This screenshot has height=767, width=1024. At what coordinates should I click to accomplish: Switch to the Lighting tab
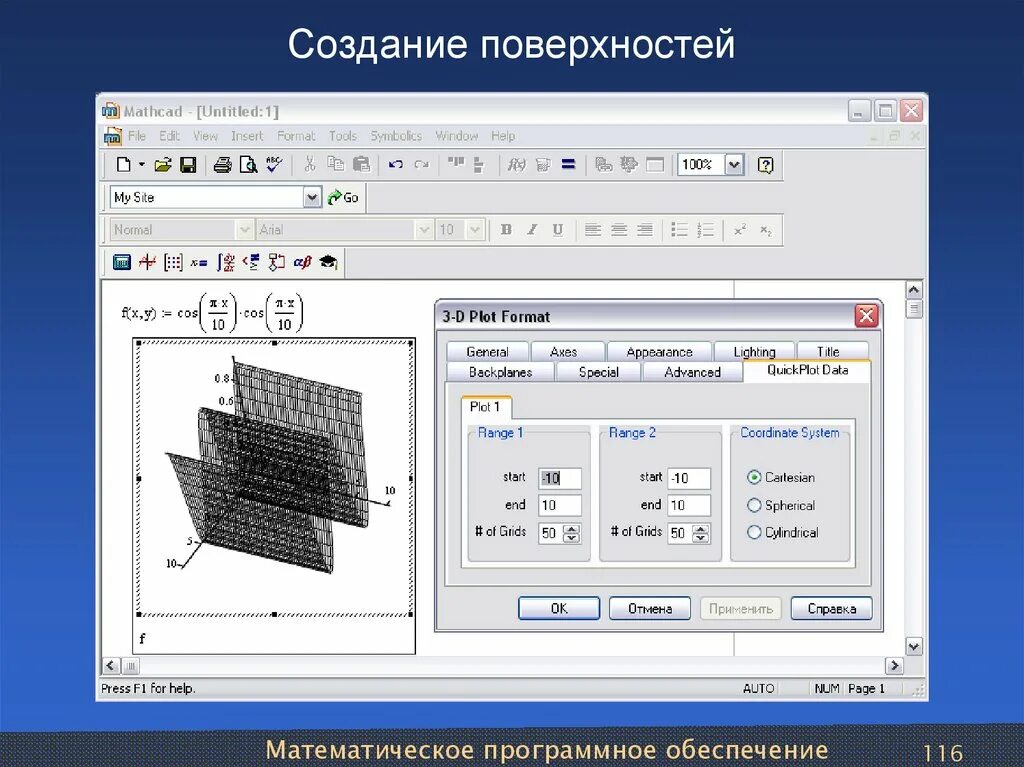pyautogui.click(x=754, y=351)
